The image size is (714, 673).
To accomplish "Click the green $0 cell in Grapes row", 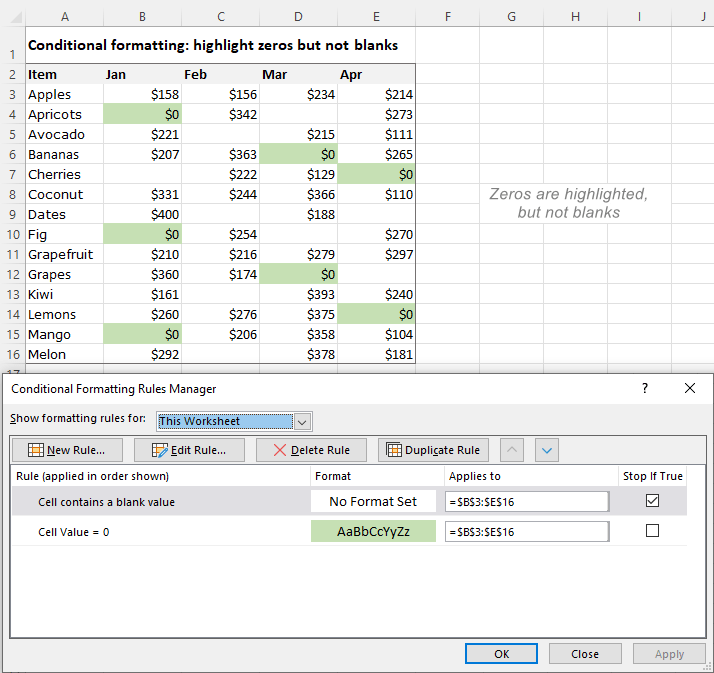I will pos(298,275).
